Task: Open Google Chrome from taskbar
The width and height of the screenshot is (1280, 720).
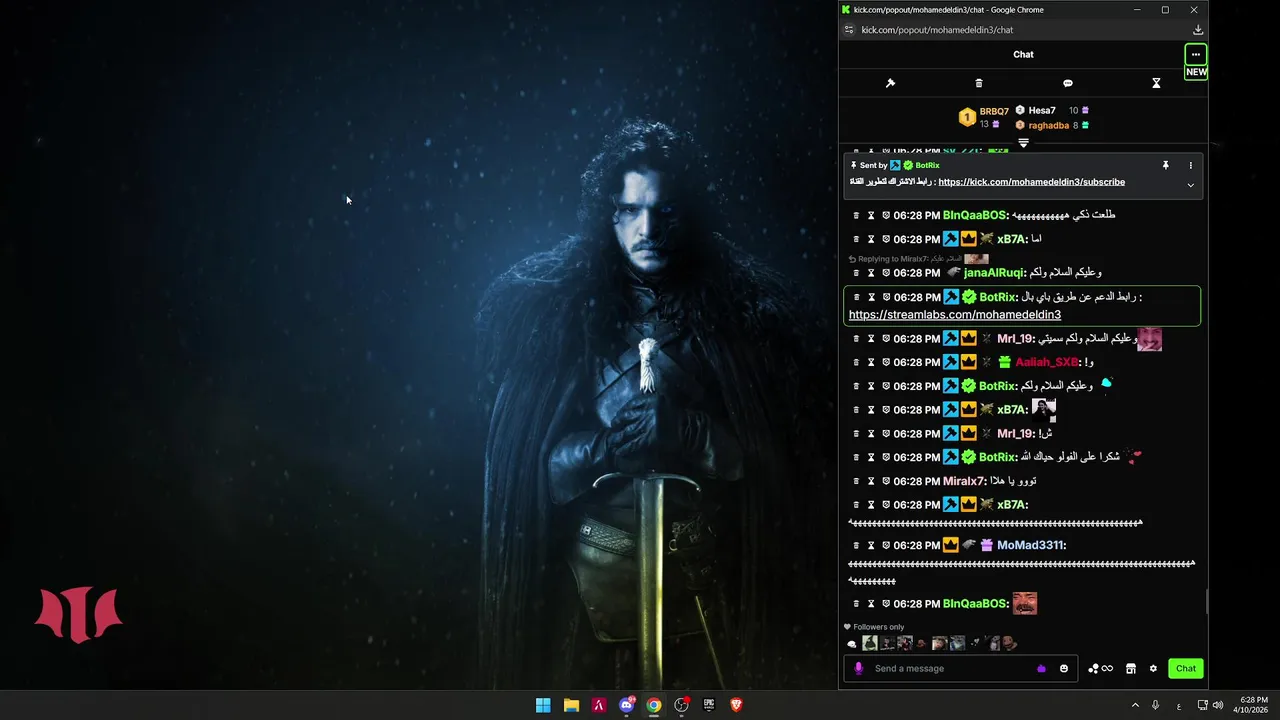Action: 654,705
